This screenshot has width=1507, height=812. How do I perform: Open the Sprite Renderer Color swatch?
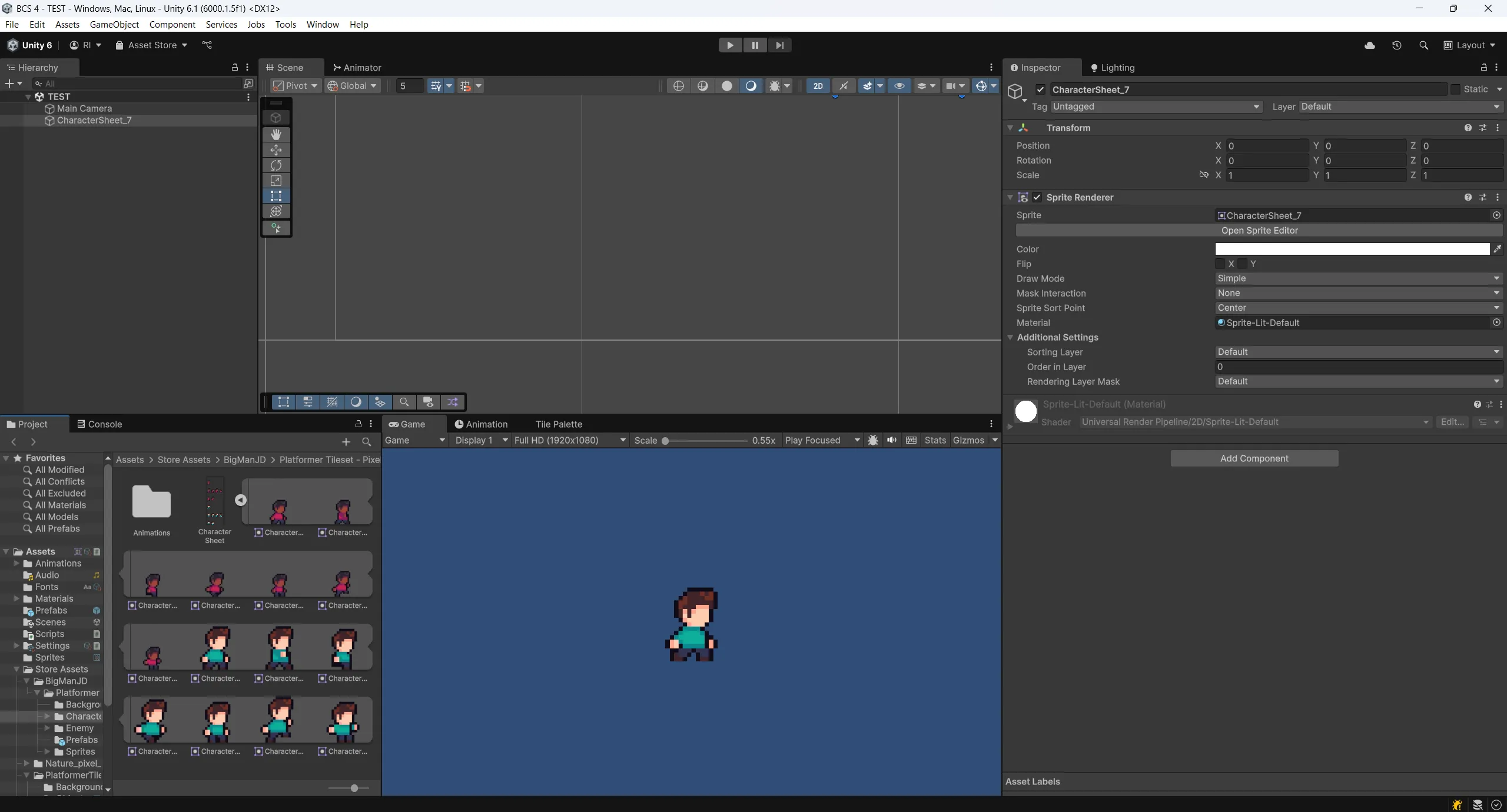point(1352,249)
